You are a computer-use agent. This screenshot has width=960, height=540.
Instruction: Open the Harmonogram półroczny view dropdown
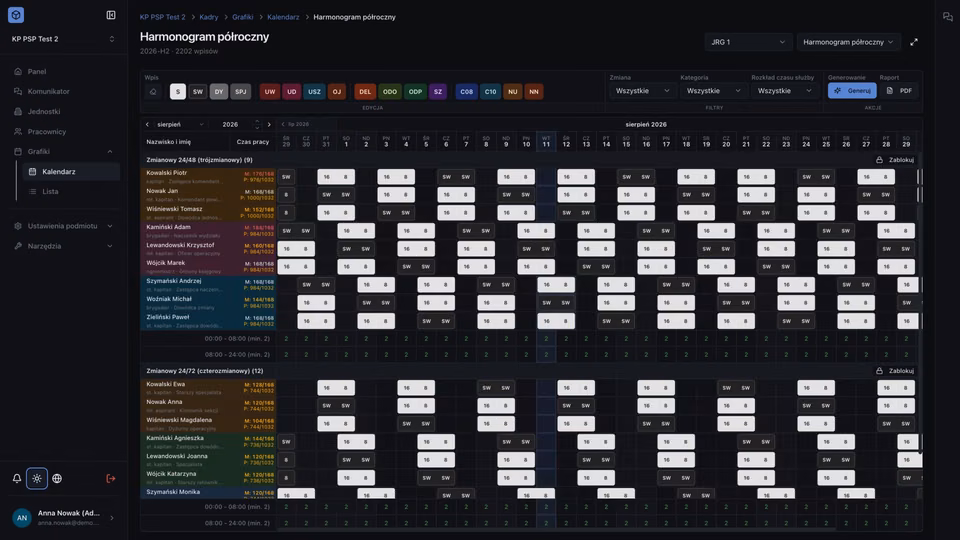[x=848, y=42]
